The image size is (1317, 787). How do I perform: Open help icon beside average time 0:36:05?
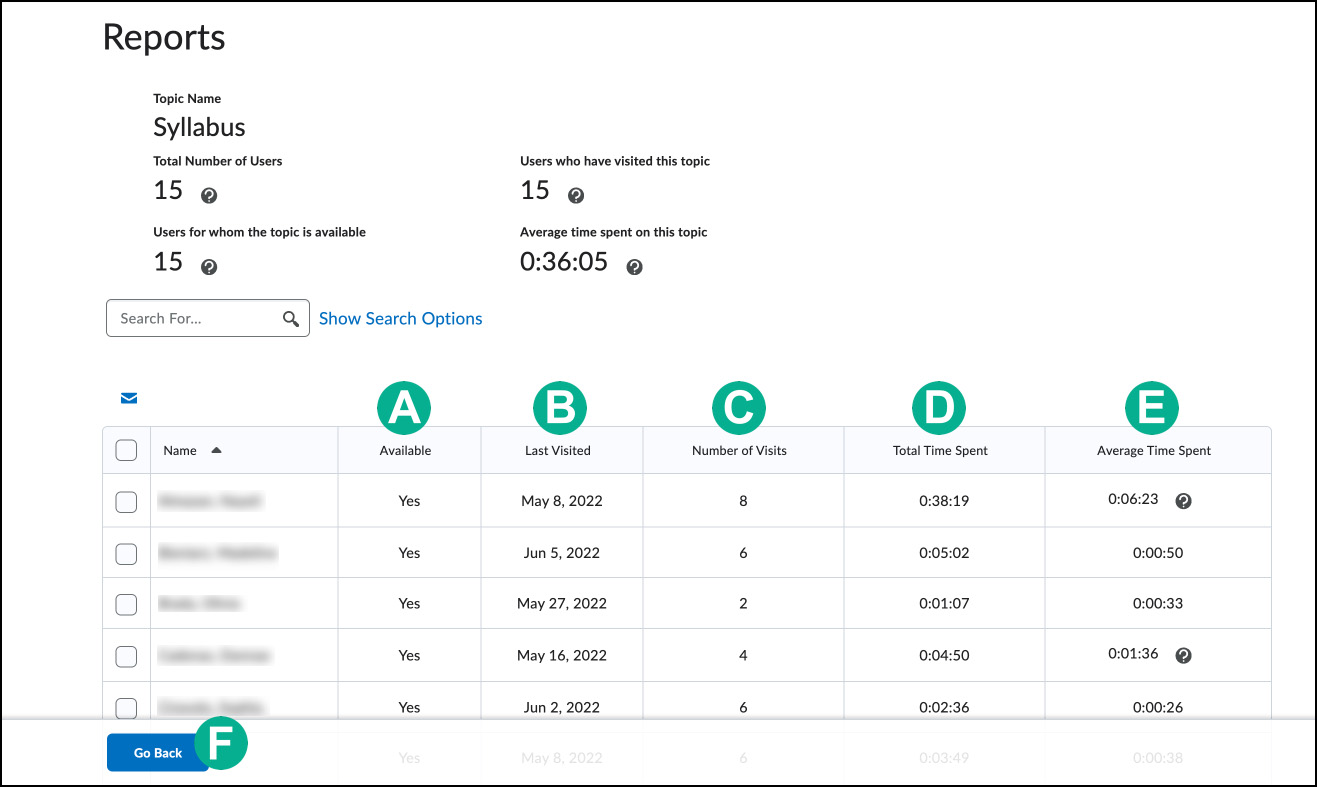pyautogui.click(x=634, y=267)
